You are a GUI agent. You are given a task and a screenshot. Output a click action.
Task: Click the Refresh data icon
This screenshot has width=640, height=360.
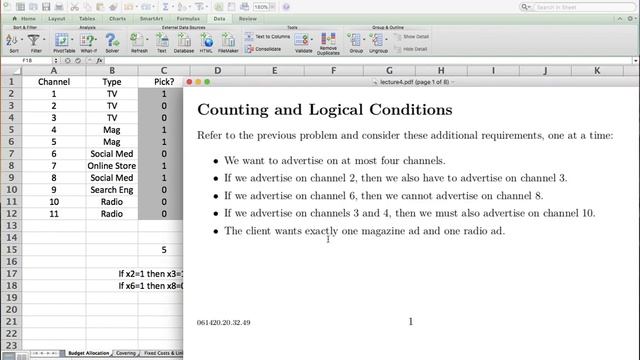pos(136,40)
